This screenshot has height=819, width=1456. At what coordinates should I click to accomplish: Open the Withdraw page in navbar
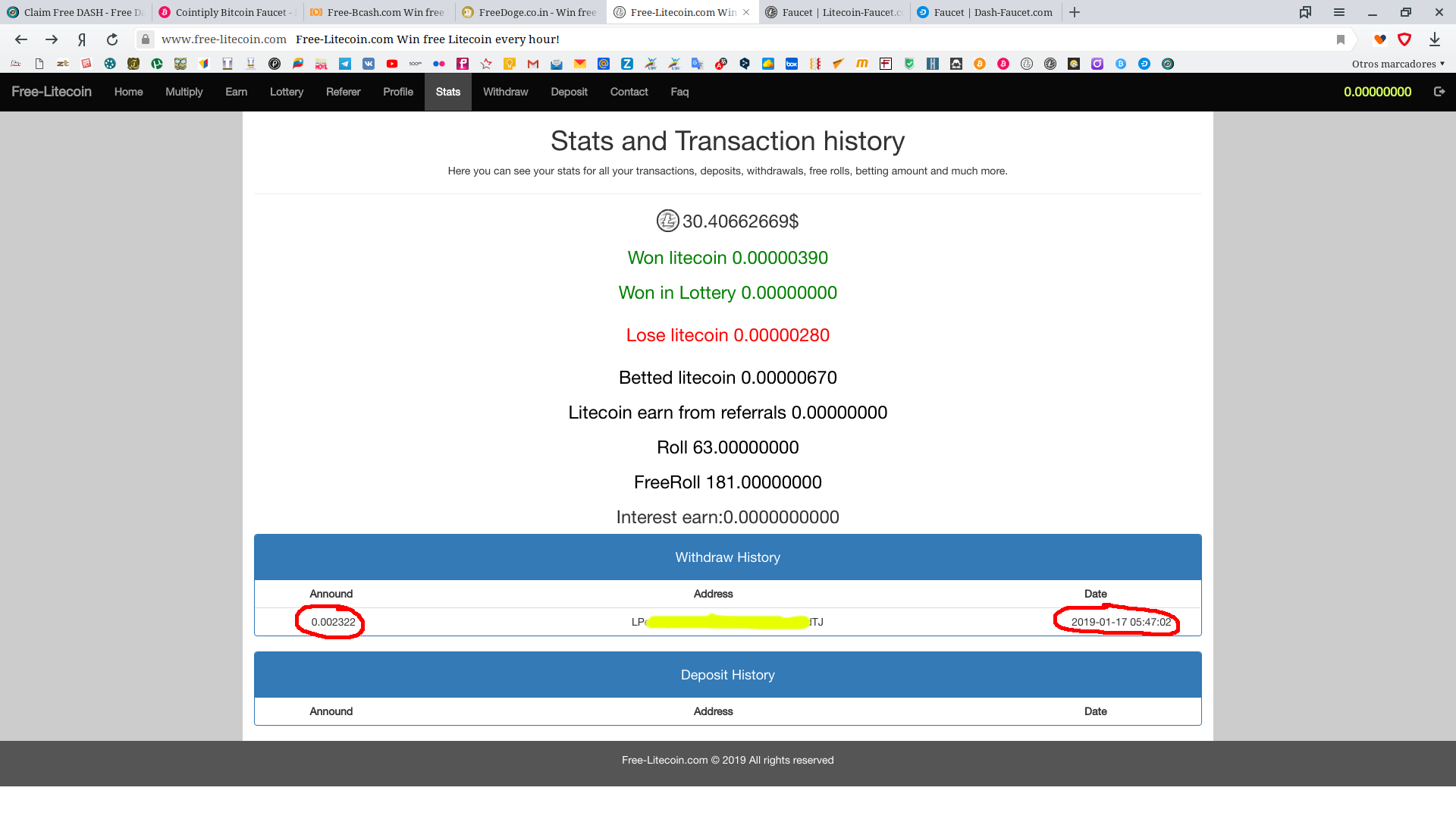(x=505, y=92)
